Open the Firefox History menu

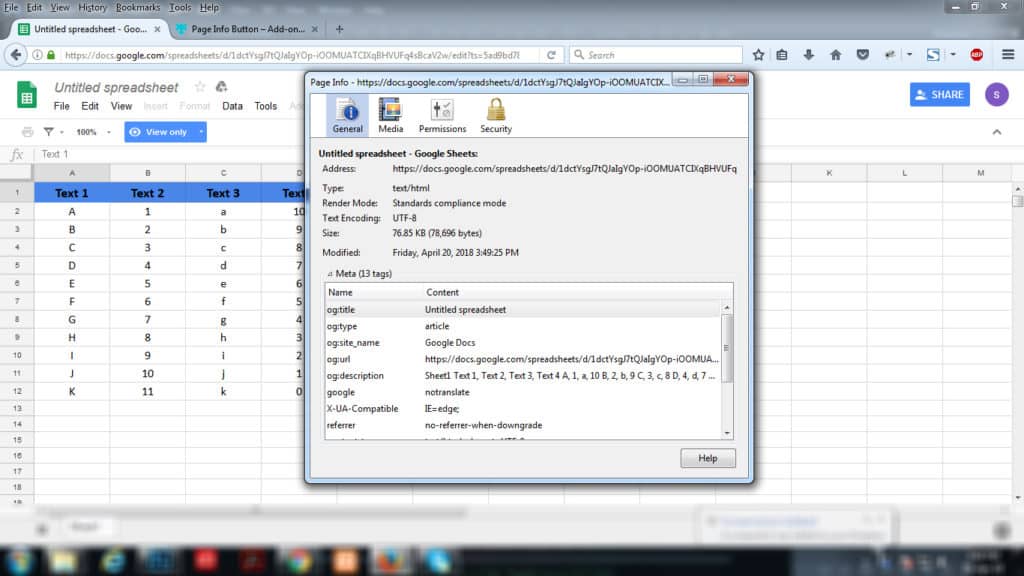coord(92,7)
